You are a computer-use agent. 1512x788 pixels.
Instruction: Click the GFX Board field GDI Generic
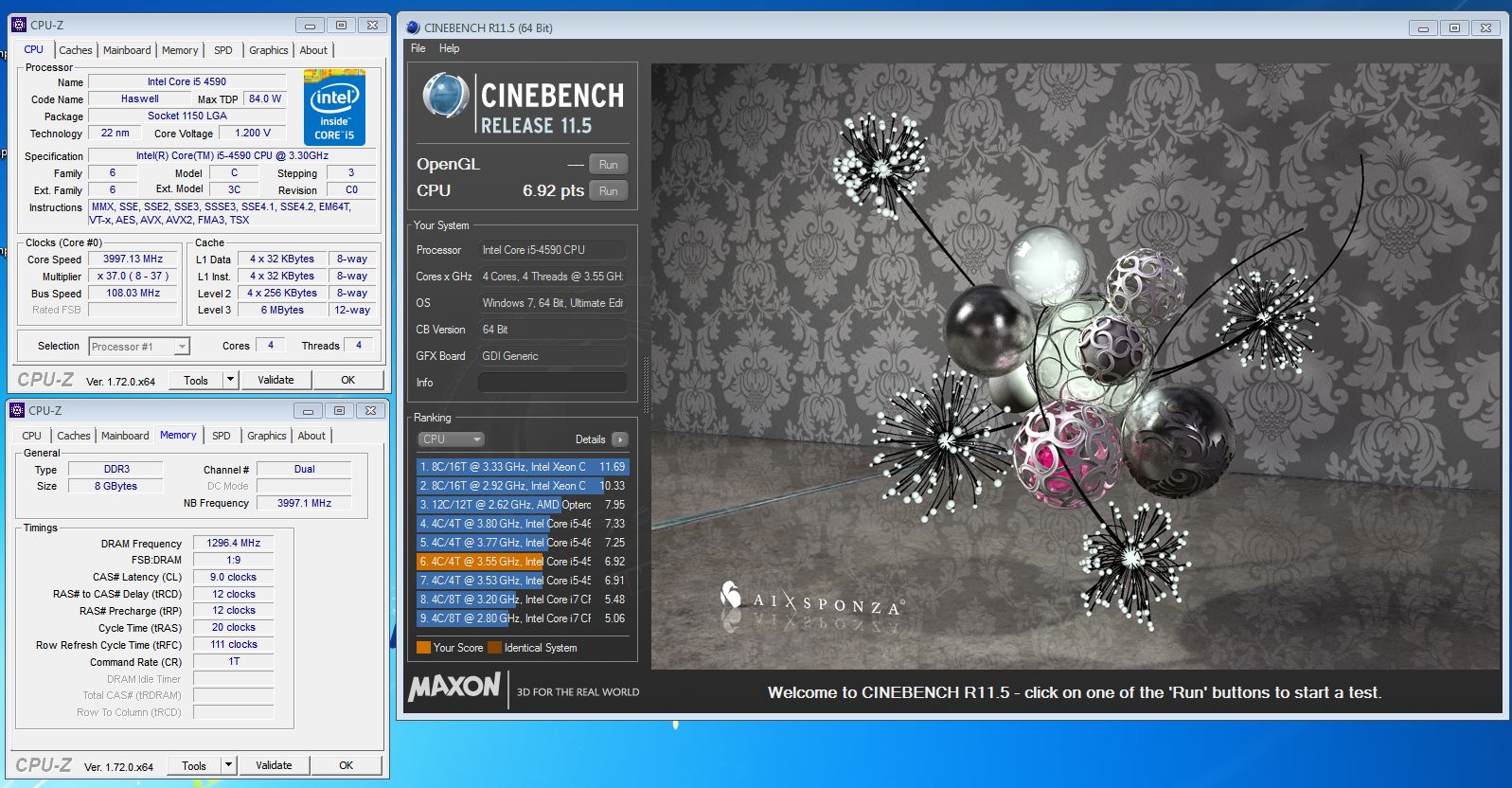553,356
